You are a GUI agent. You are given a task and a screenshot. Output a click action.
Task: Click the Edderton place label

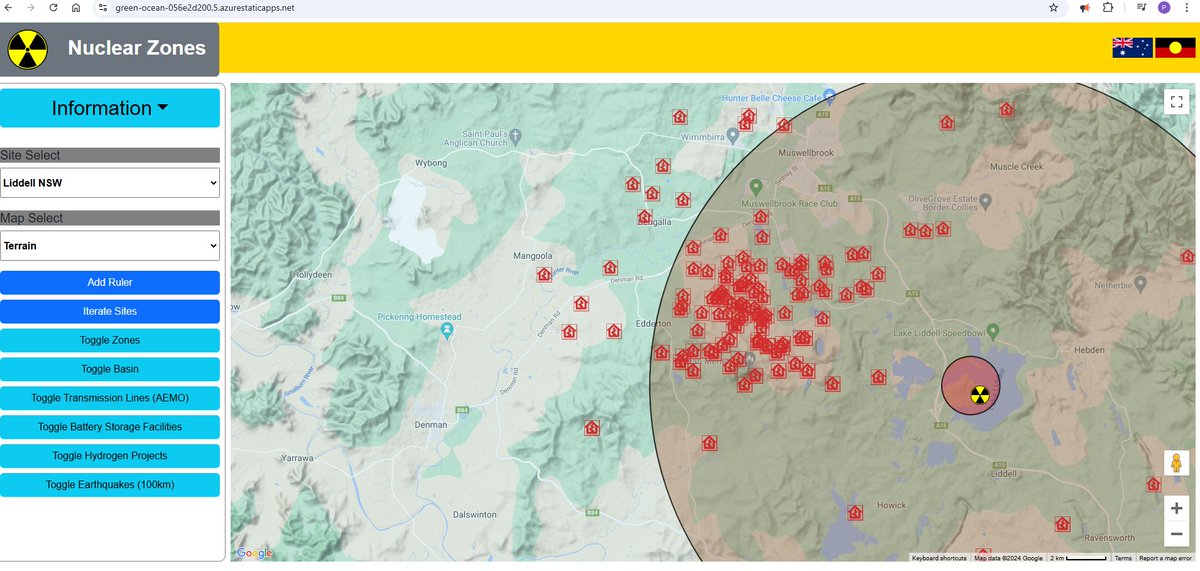pyautogui.click(x=653, y=325)
